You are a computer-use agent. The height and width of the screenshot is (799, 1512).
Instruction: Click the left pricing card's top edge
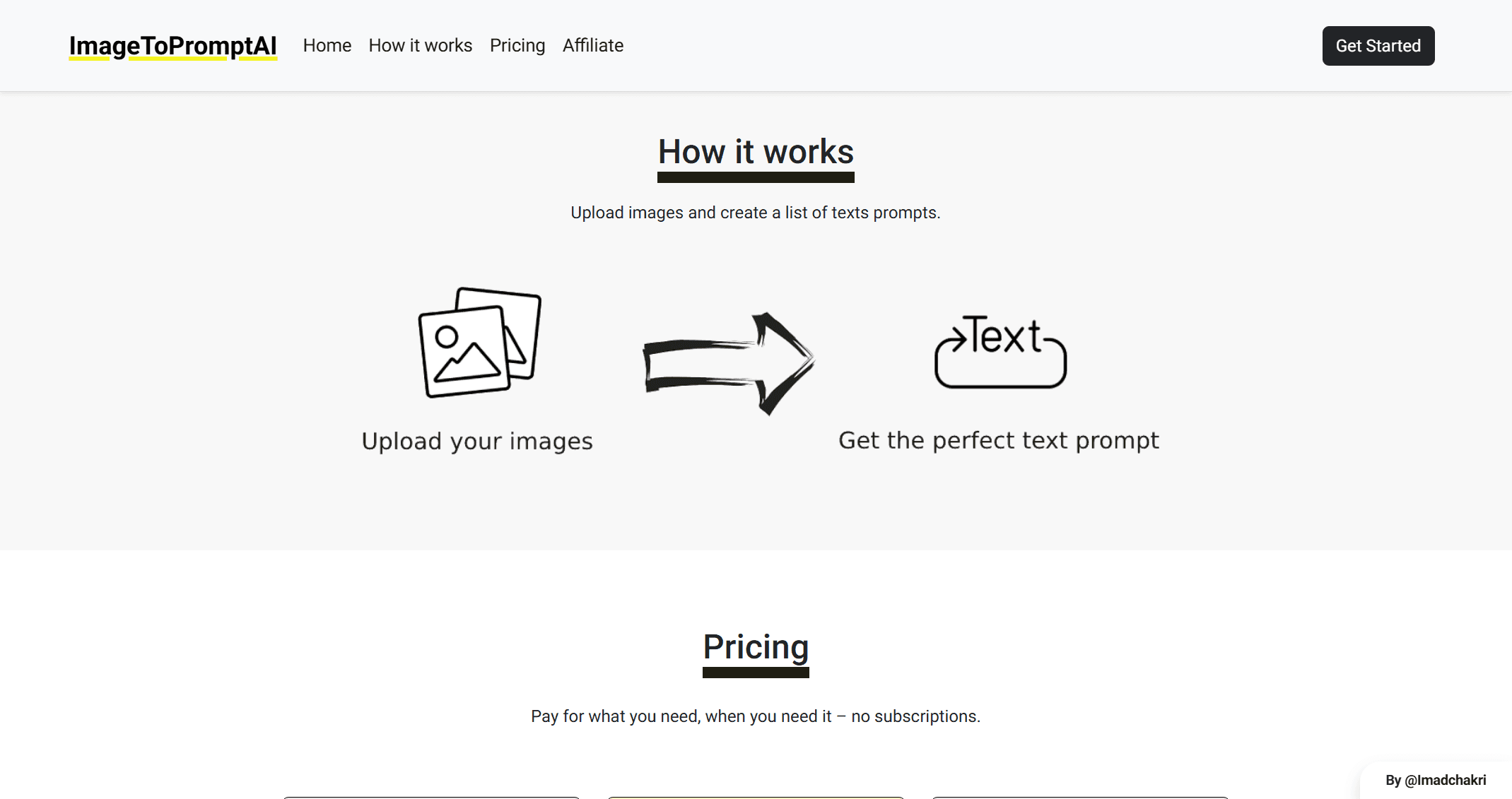(x=431, y=798)
